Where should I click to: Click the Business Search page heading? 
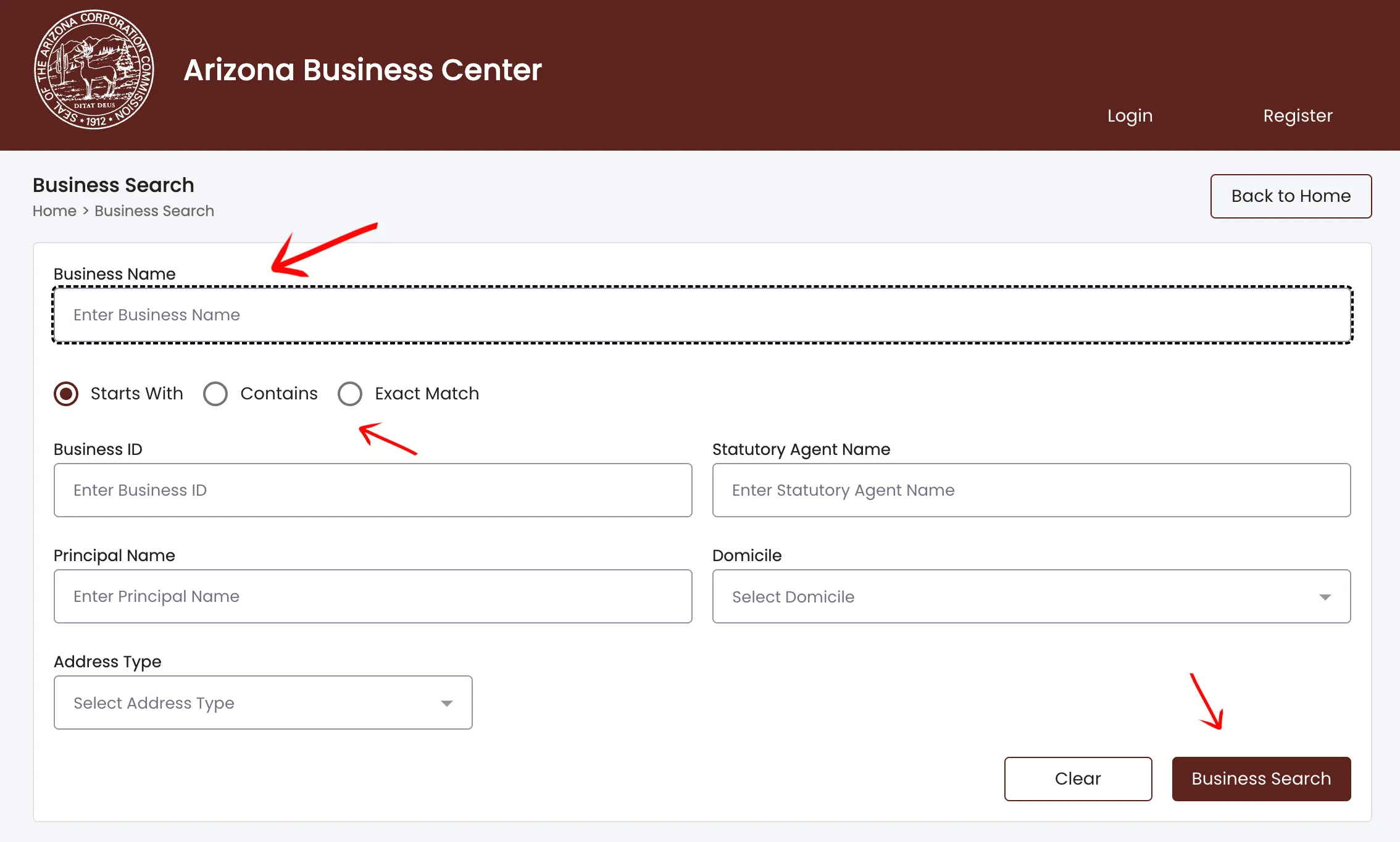click(114, 185)
